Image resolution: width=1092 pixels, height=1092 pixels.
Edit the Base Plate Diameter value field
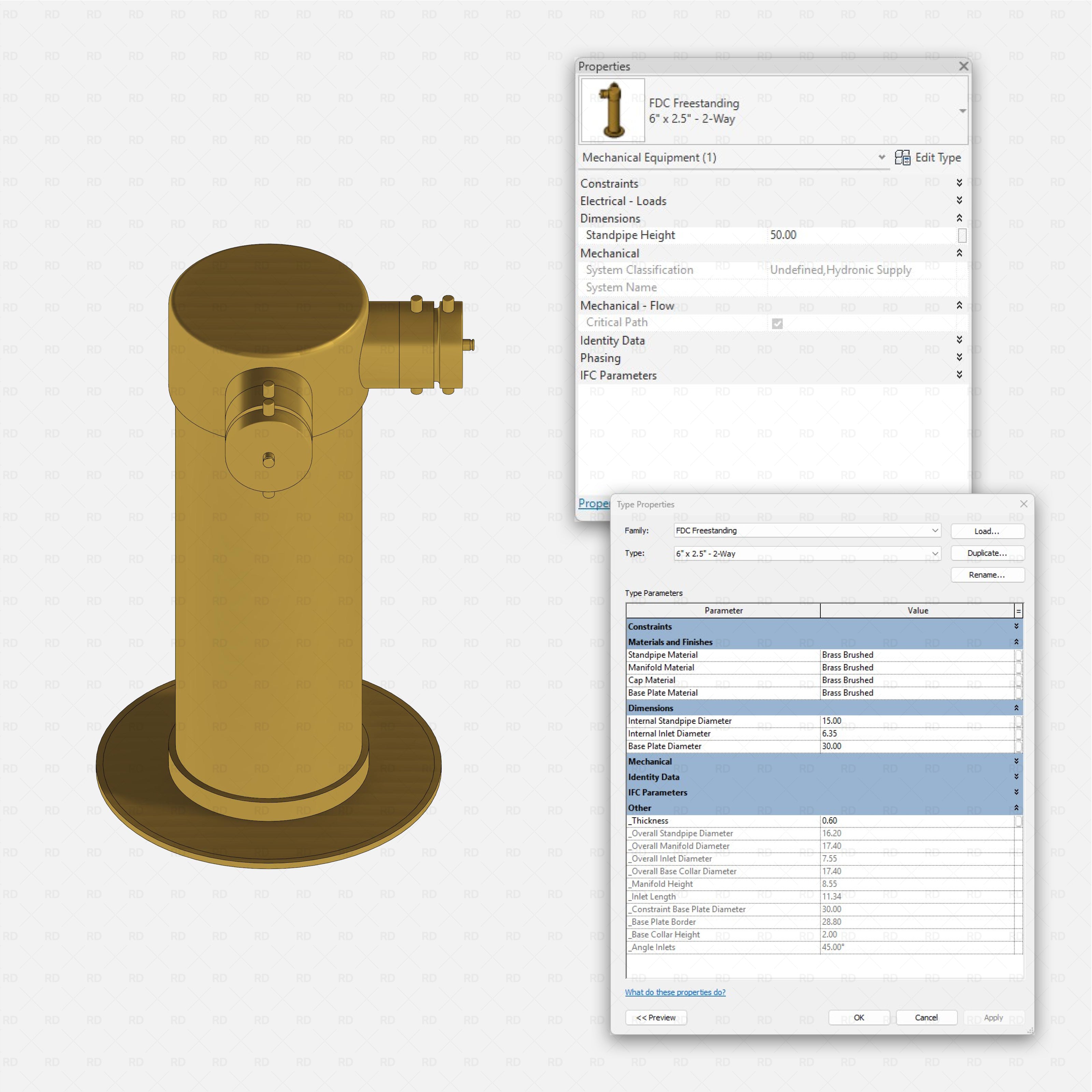[x=917, y=746]
